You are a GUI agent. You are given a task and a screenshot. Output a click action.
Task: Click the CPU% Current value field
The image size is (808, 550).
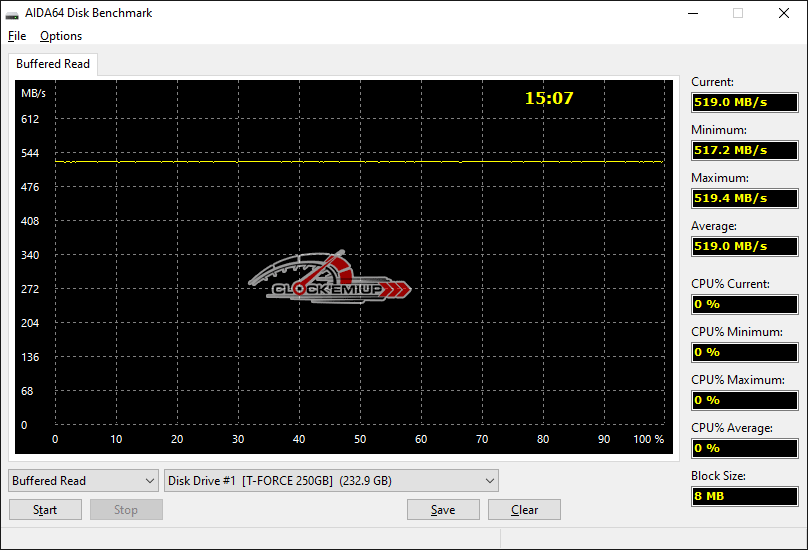[x=745, y=304]
